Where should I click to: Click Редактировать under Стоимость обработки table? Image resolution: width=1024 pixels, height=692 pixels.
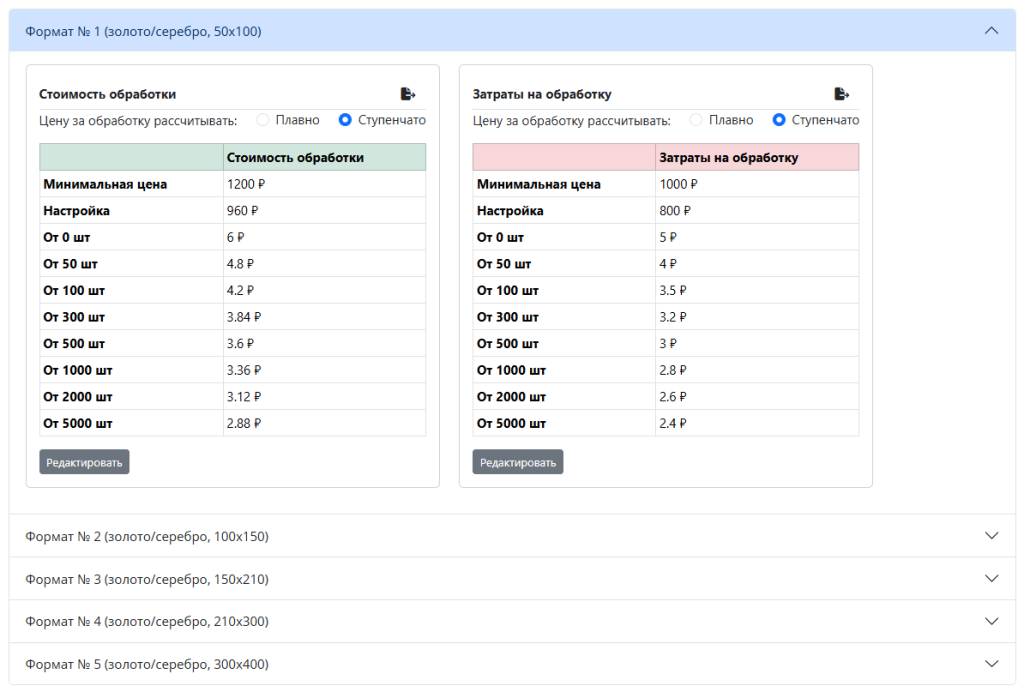84,462
